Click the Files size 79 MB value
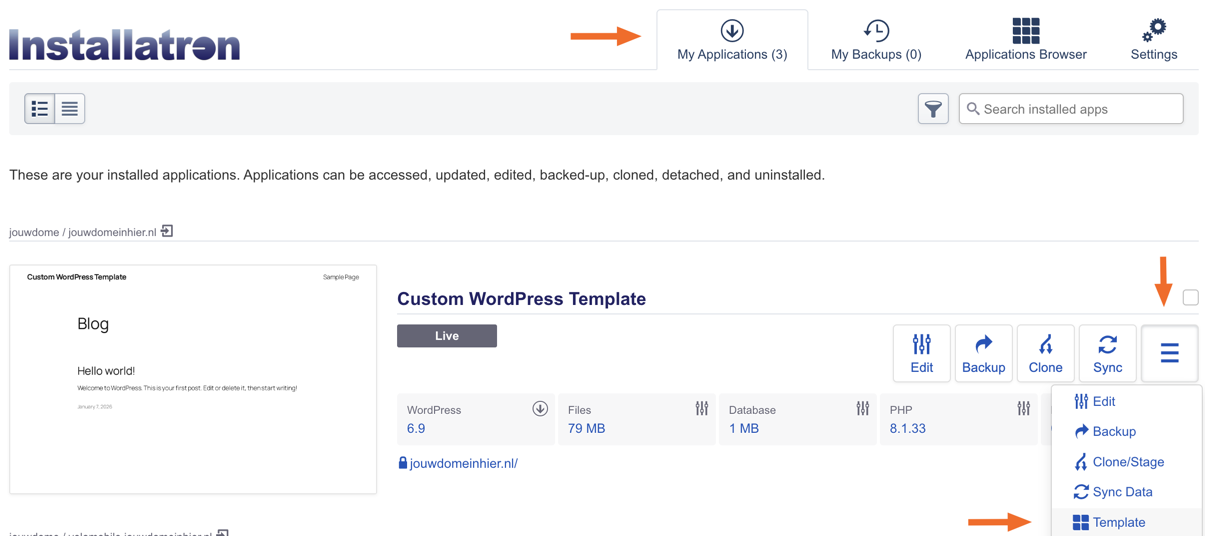Screen dimensions: 1205x536 [x=586, y=429]
